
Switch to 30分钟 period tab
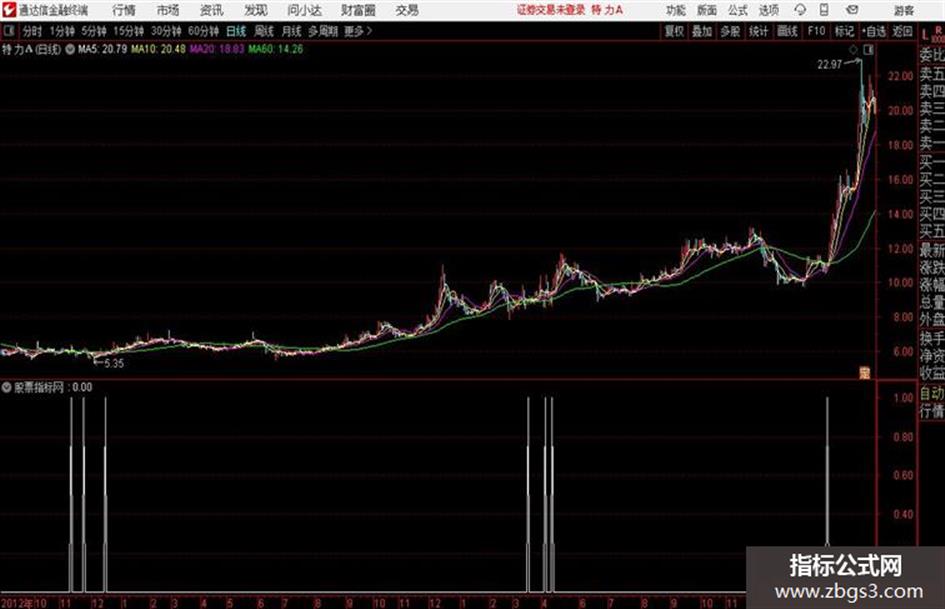coord(166,31)
